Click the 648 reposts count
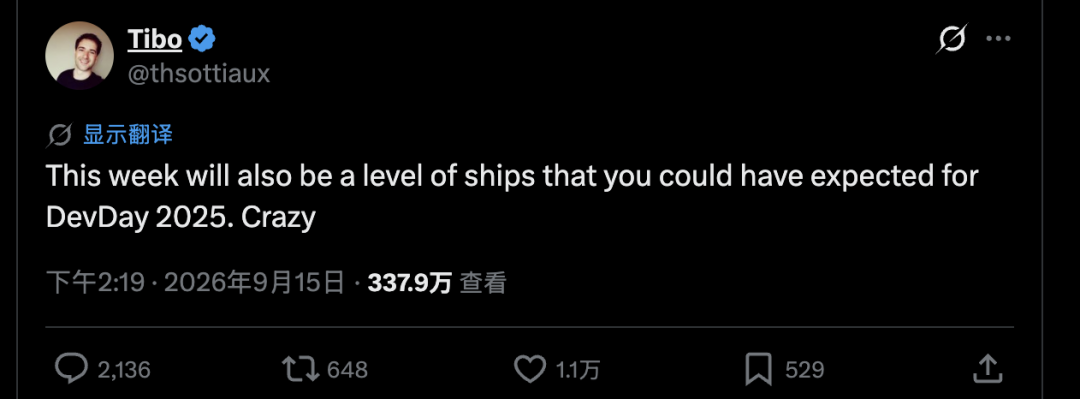The width and height of the screenshot is (1080, 399). pyautogui.click(x=347, y=370)
